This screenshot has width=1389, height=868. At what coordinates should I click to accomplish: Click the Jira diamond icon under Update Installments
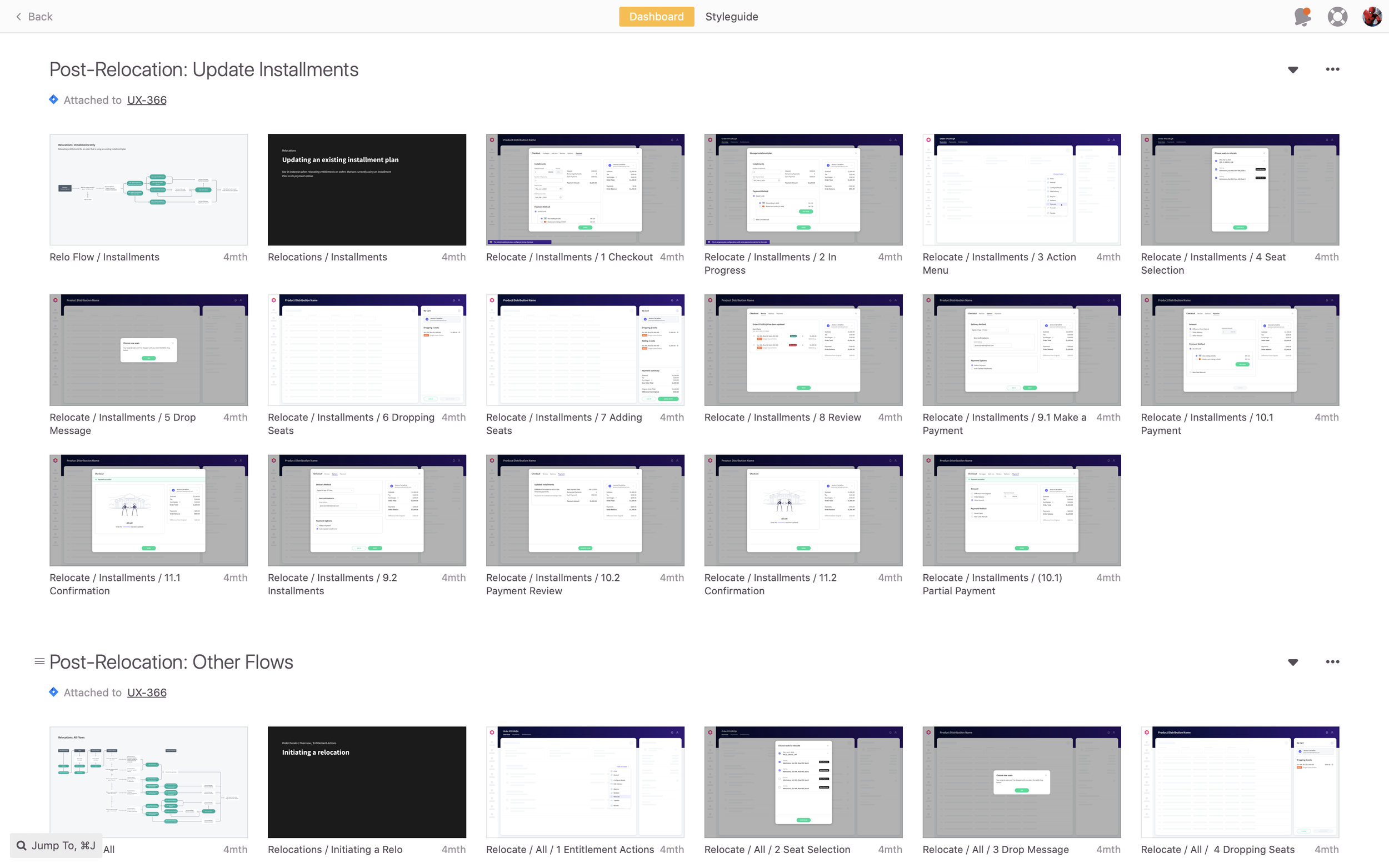53,99
